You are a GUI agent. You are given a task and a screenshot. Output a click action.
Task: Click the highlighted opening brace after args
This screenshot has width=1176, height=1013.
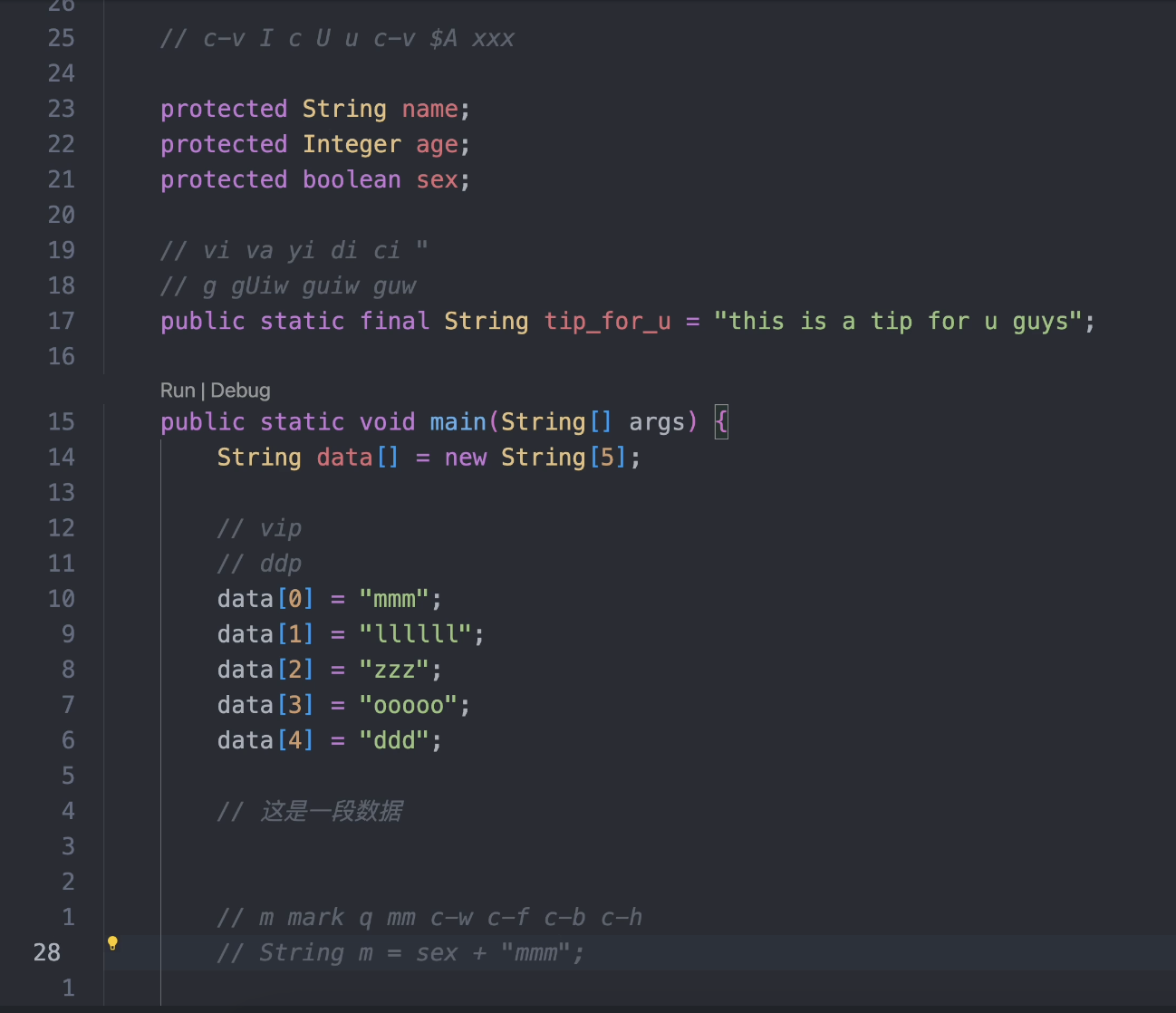pos(721,422)
